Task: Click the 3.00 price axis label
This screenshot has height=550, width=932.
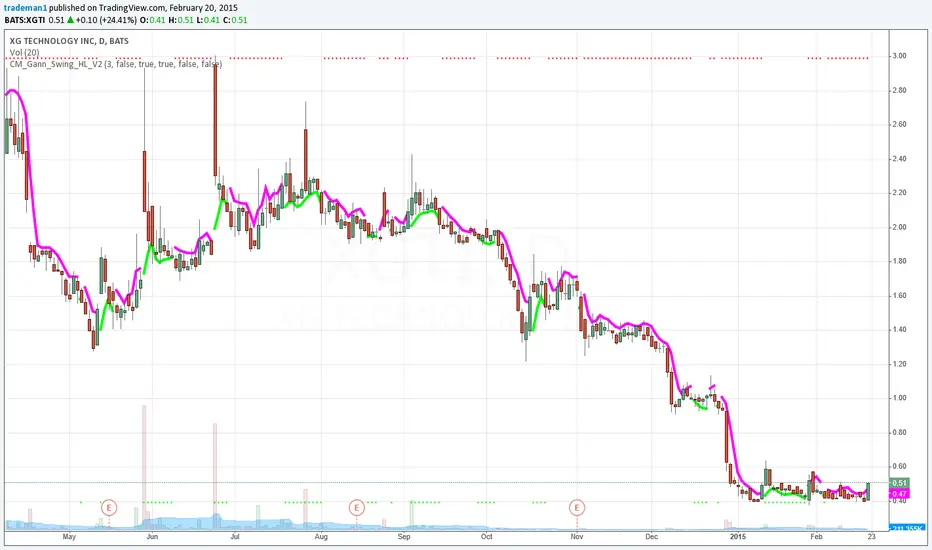Action: 899,56
